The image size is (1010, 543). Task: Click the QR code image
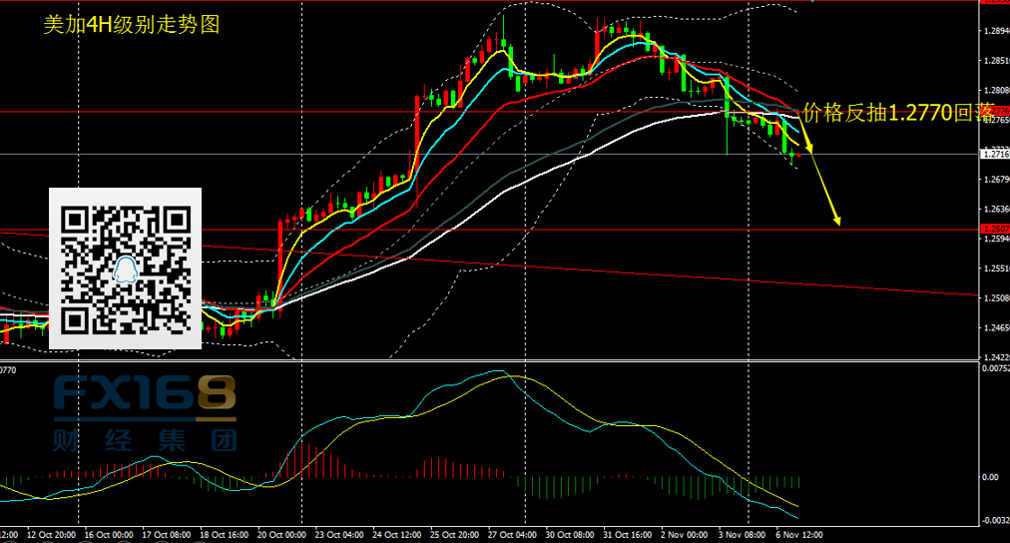click(125, 268)
